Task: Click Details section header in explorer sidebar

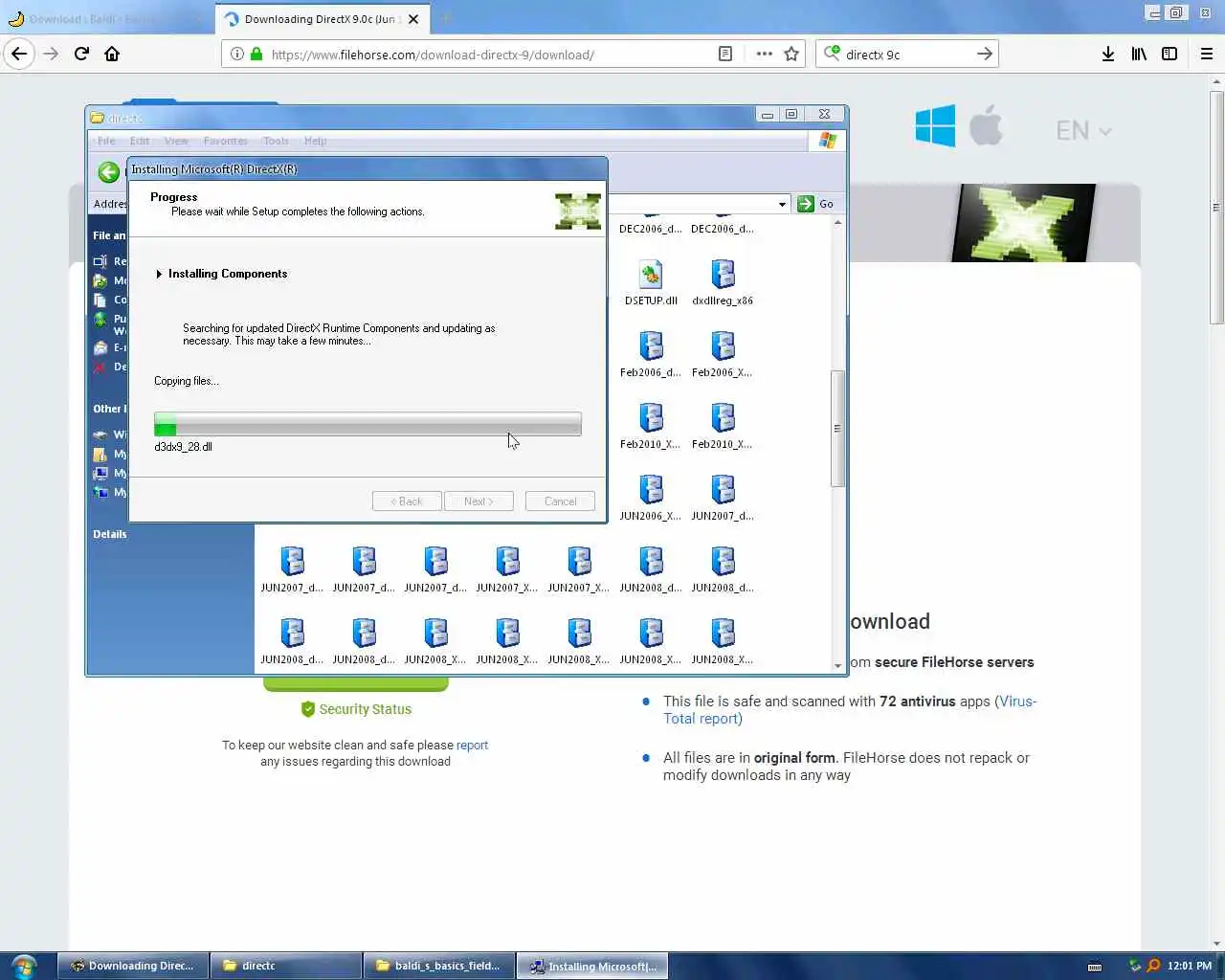Action: pyautogui.click(x=110, y=534)
